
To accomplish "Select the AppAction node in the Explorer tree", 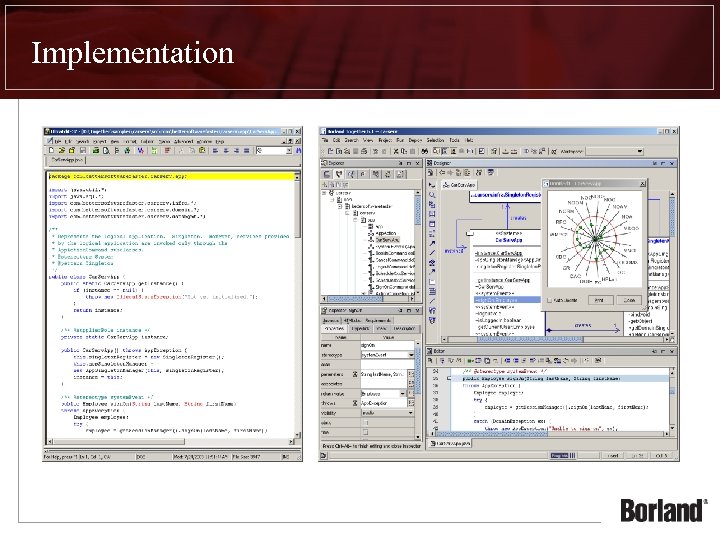I will (386, 233).
